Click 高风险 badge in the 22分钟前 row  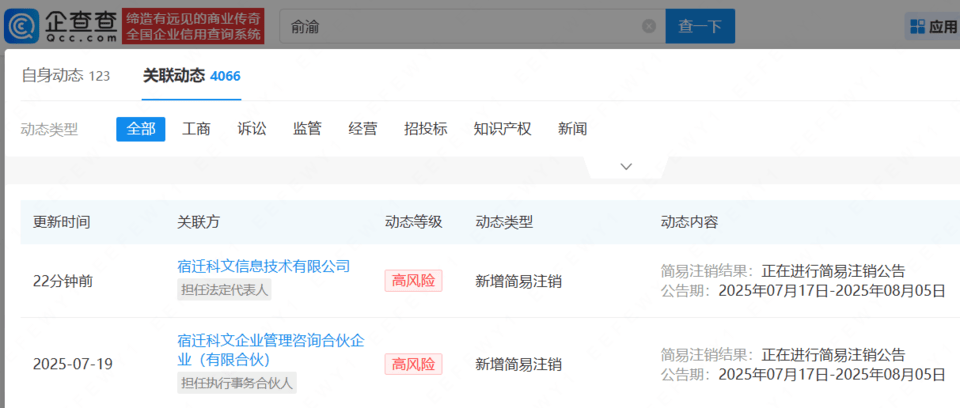click(413, 281)
